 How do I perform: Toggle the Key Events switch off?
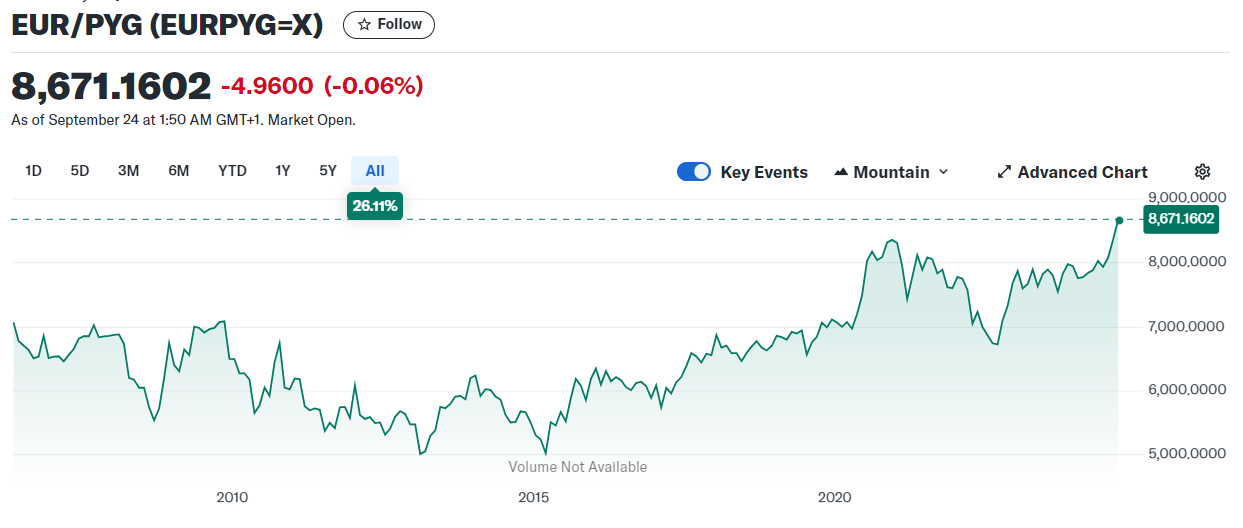[694, 172]
